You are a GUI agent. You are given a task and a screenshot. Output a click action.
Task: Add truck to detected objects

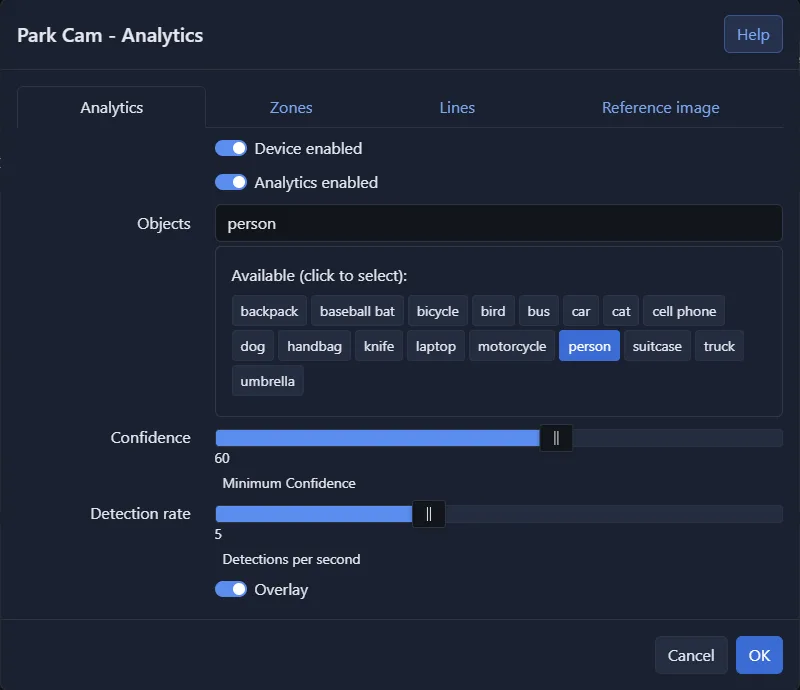pyautogui.click(x=719, y=346)
